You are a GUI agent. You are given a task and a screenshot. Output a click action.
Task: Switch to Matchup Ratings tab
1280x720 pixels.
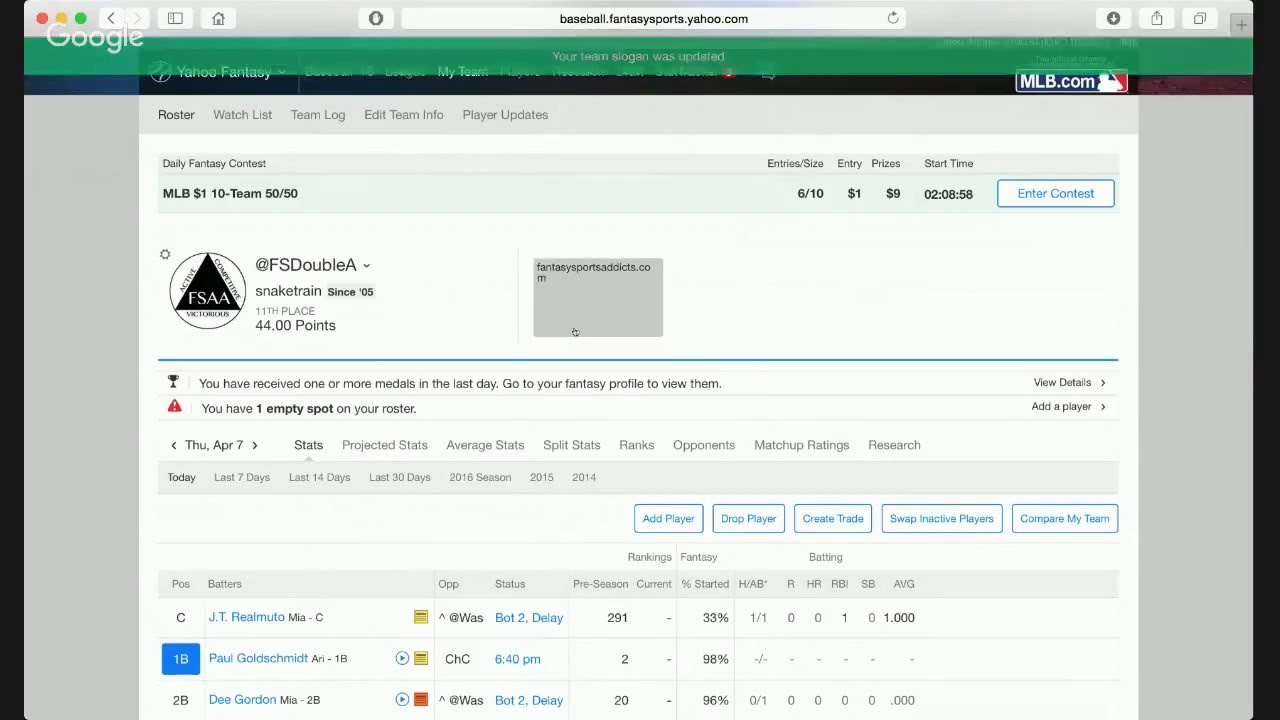tap(802, 445)
